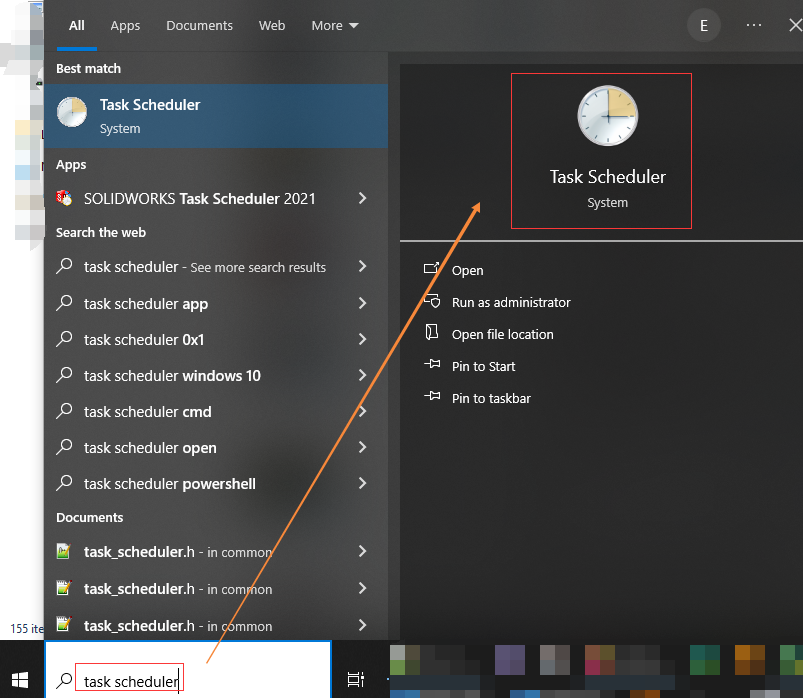Click the SOLIDWORKS Task Scheduler 2021 app icon
This screenshot has width=803, height=698.
coord(64,198)
